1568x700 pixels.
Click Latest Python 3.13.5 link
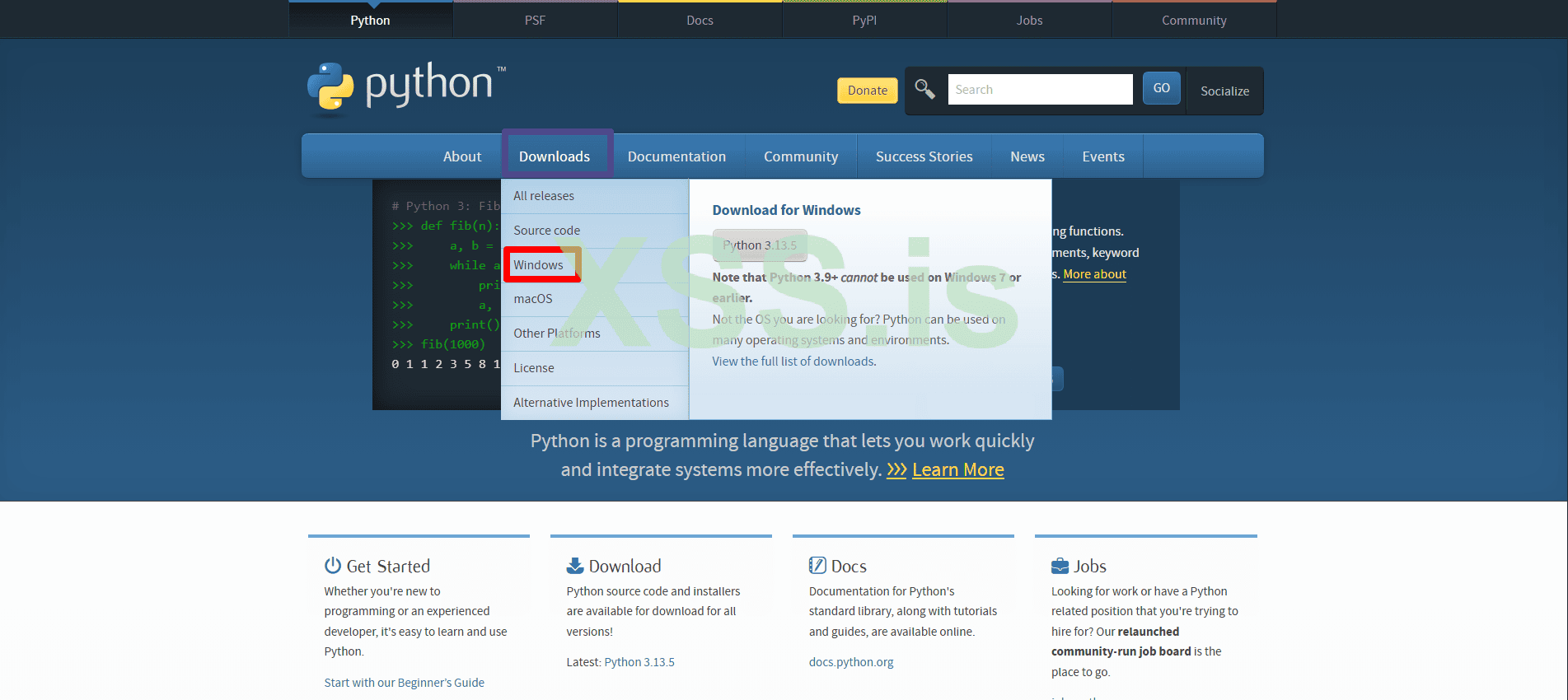point(639,662)
